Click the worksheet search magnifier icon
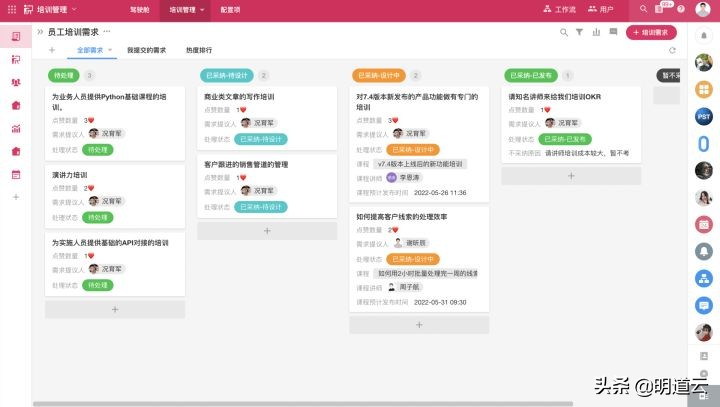The image size is (720, 407). coord(563,32)
